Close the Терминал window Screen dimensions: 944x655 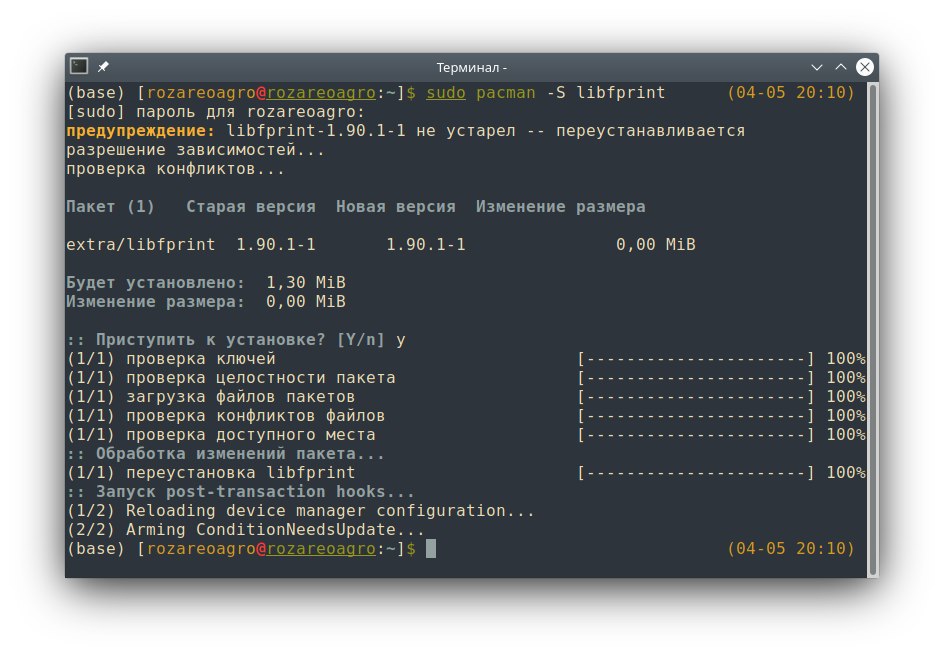865,67
